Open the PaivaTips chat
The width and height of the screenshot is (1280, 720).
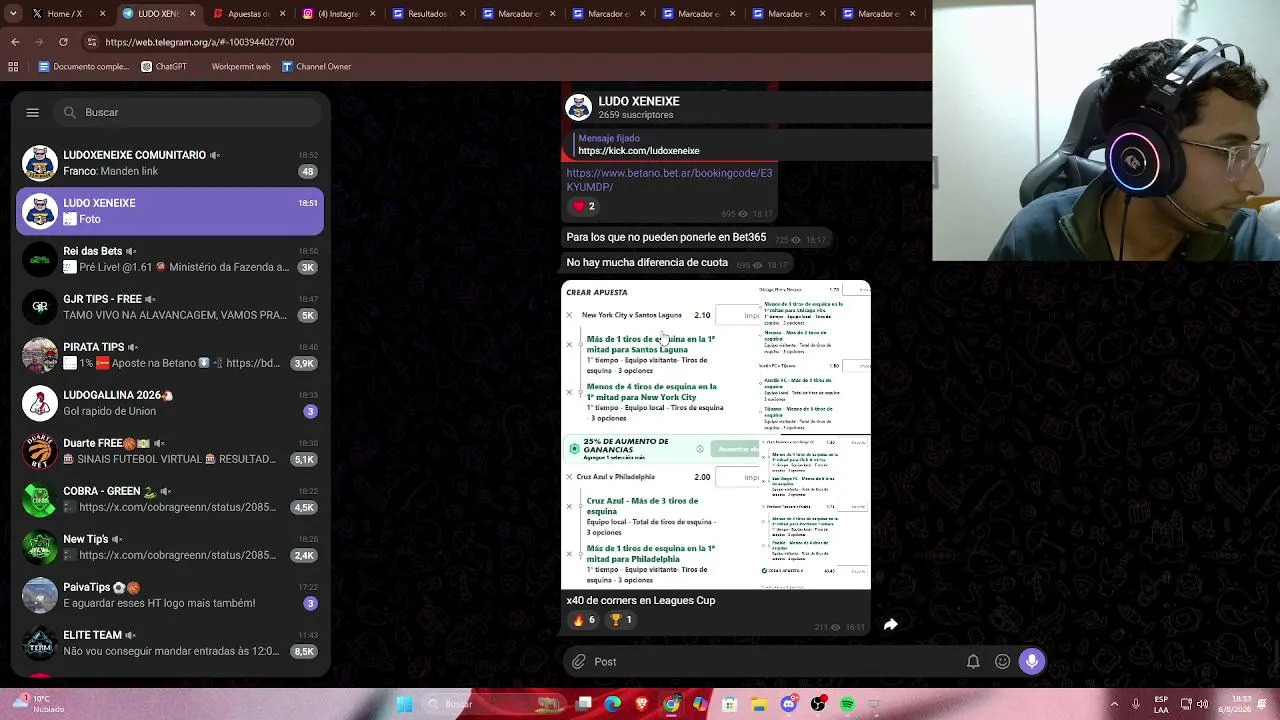(170, 595)
